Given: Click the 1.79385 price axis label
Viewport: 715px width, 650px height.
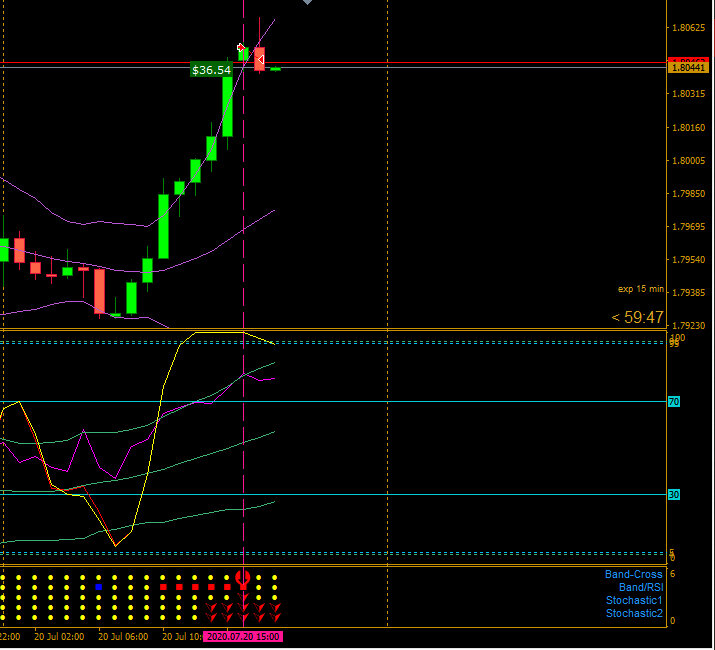Looking at the screenshot, I should point(689,292).
